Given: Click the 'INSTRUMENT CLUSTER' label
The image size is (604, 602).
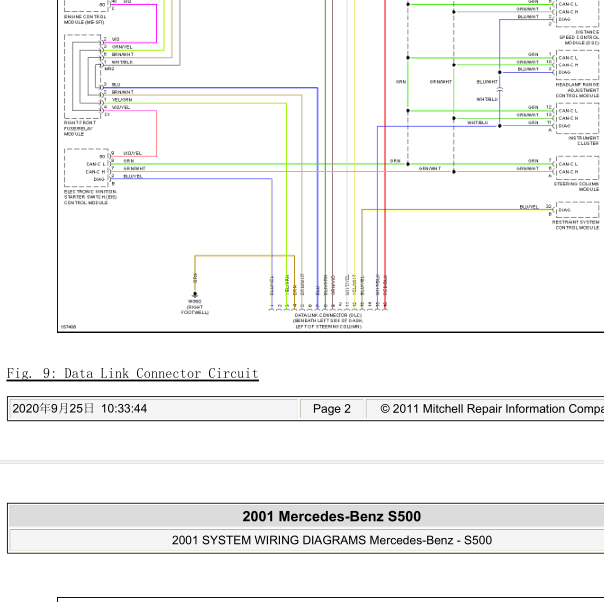Looking at the screenshot, I should (584, 141).
